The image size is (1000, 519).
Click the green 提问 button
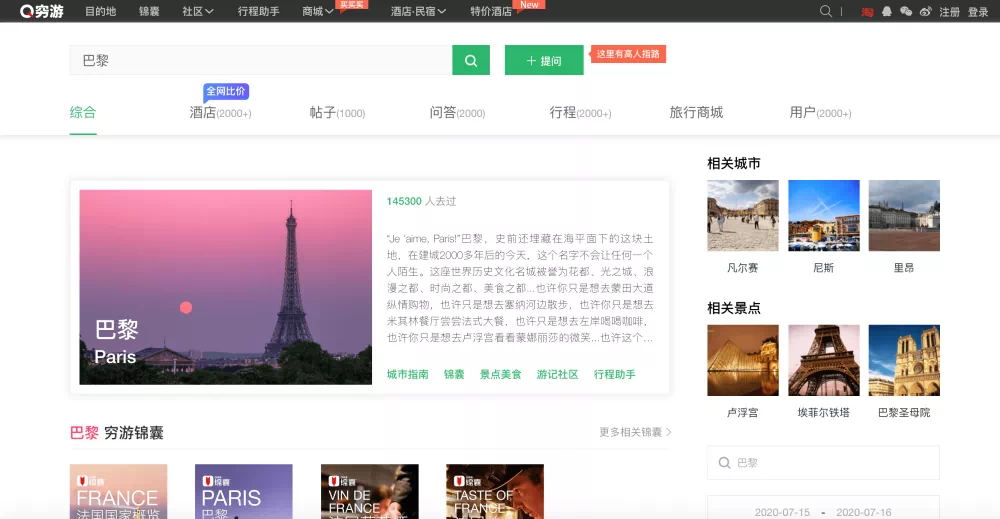[x=544, y=60]
